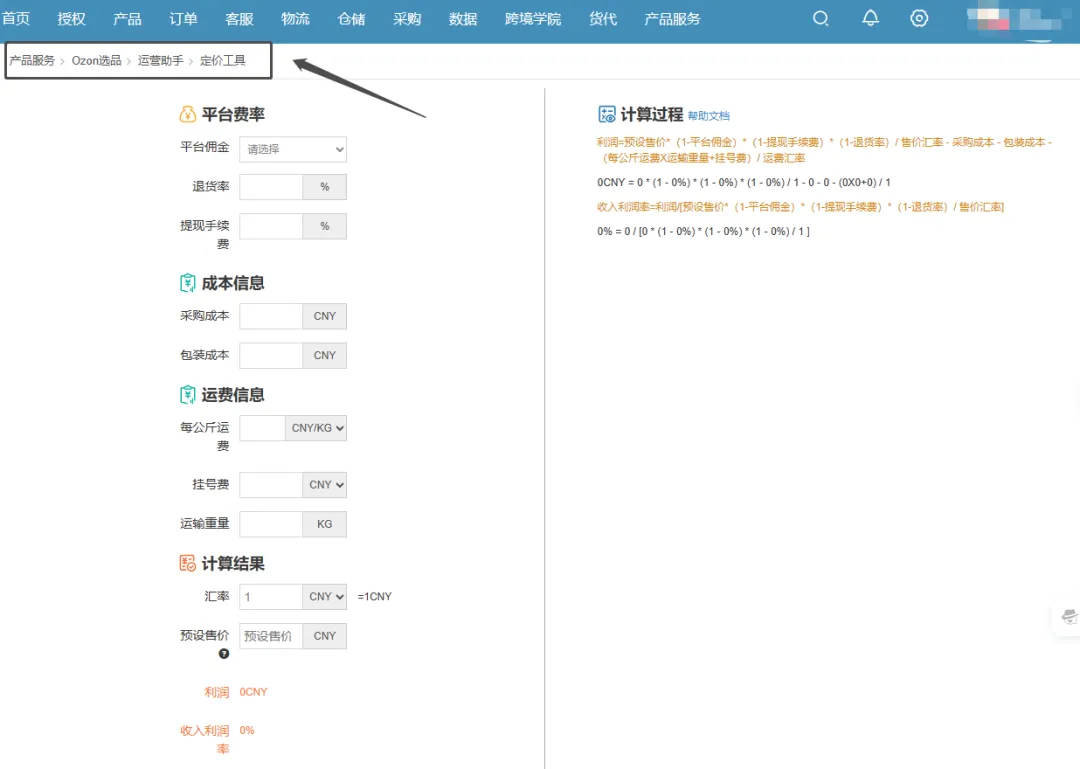Open the 平台佣金 请选择 dropdown
Screen dimensions: 1080x769
[293, 150]
